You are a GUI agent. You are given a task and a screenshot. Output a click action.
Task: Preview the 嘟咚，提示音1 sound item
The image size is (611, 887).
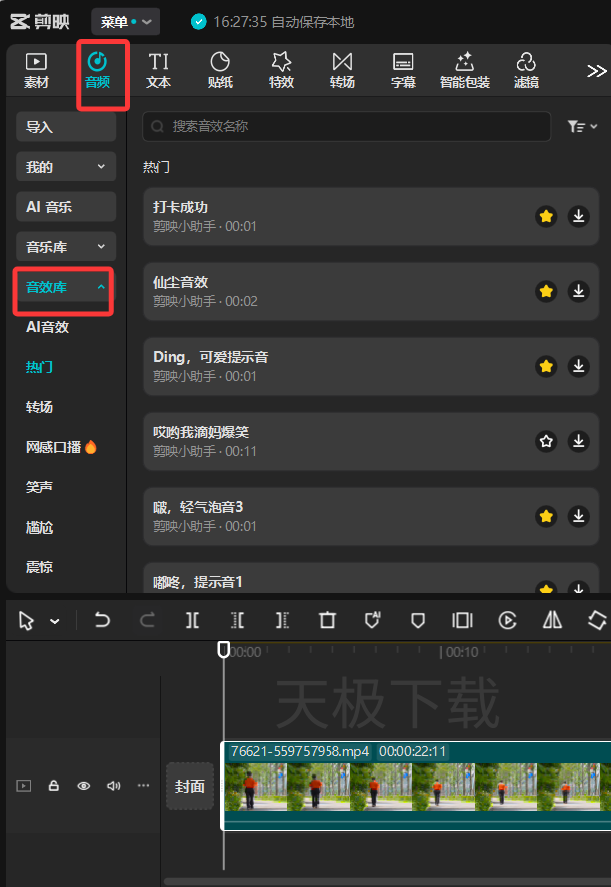(x=371, y=578)
